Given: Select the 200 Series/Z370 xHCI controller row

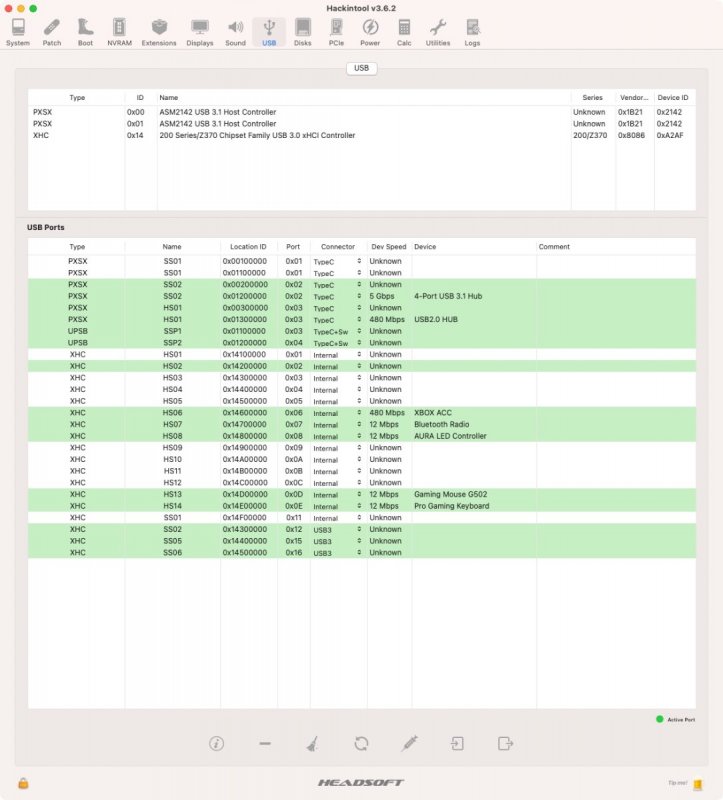Looking at the screenshot, I should [x=362, y=135].
